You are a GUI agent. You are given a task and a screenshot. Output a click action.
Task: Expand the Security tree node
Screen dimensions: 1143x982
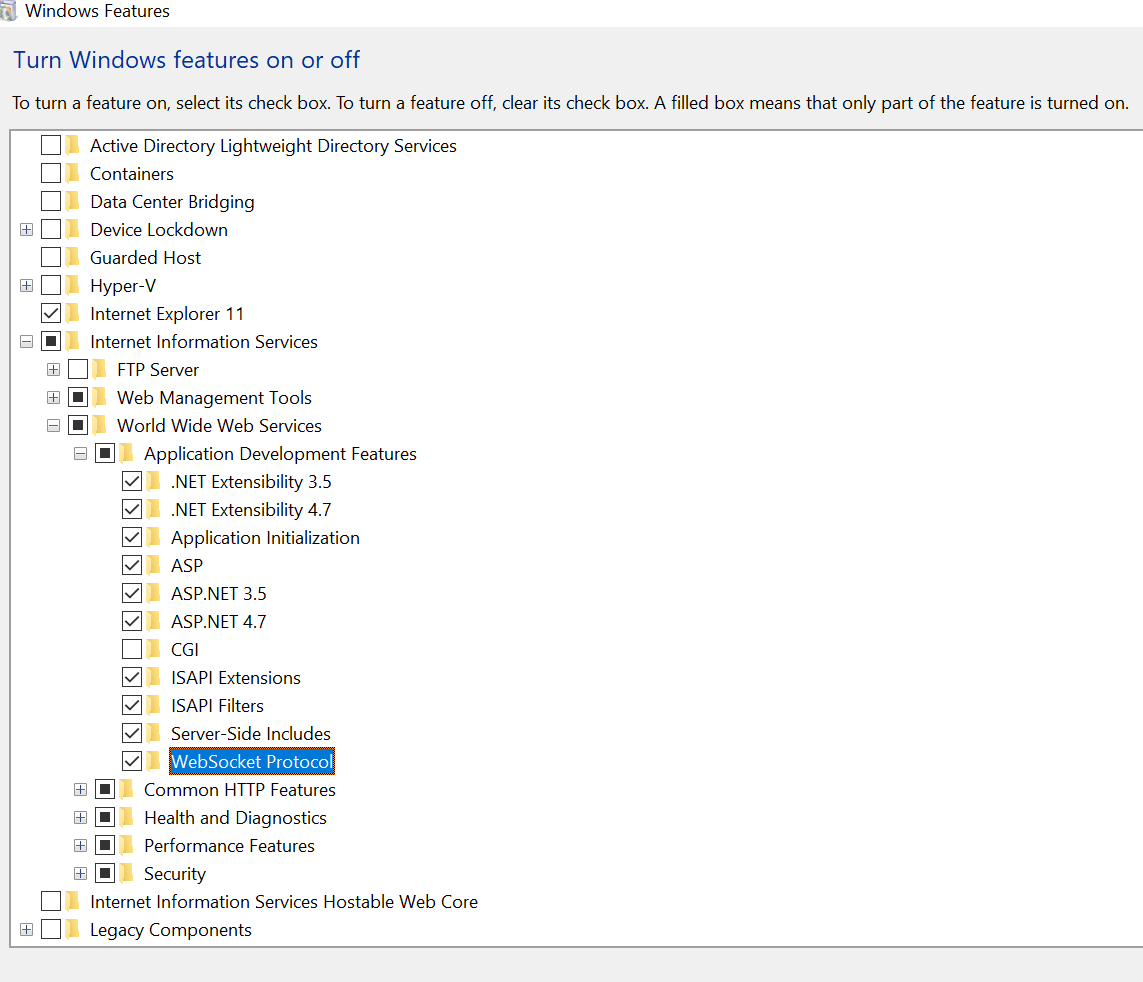click(80, 873)
